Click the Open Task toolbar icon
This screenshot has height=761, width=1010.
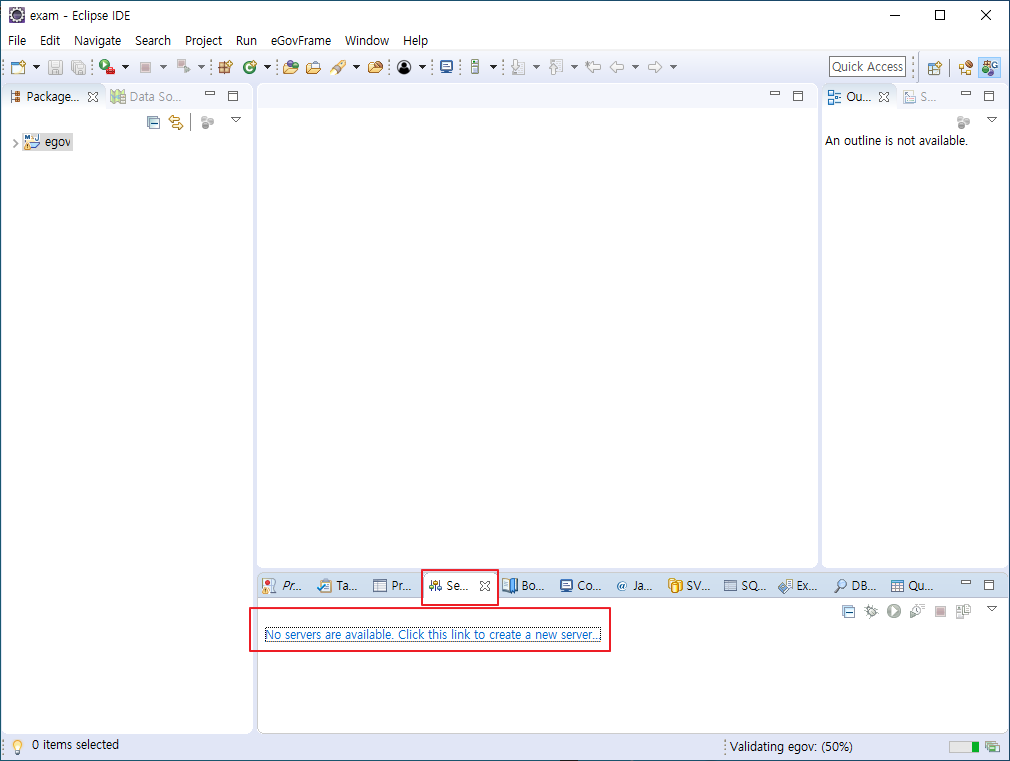tap(314, 67)
